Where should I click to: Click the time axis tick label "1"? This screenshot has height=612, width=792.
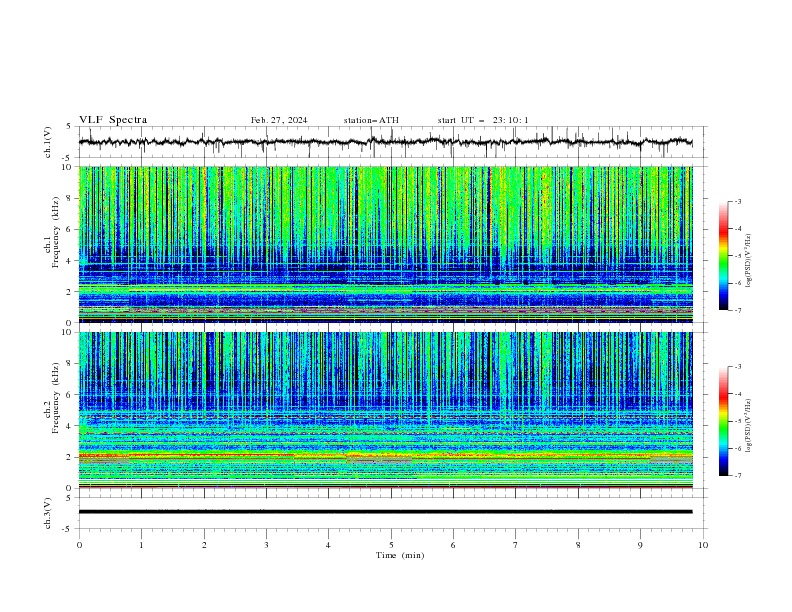click(142, 545)
